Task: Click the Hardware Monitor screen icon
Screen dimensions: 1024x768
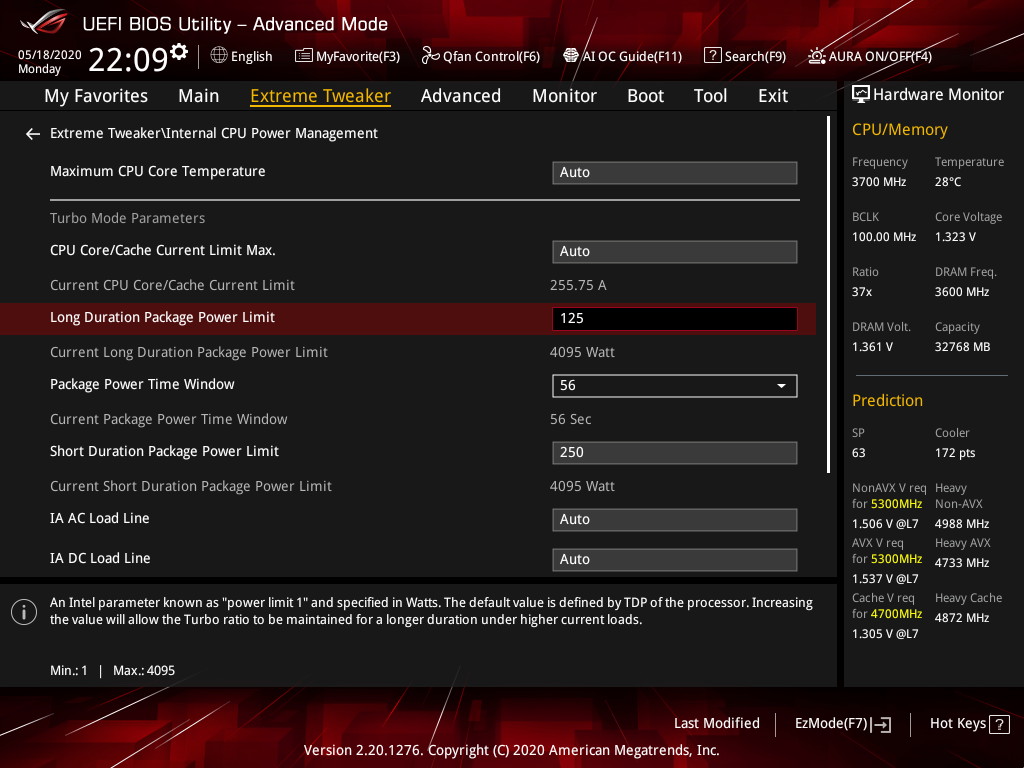Action: 861,94
